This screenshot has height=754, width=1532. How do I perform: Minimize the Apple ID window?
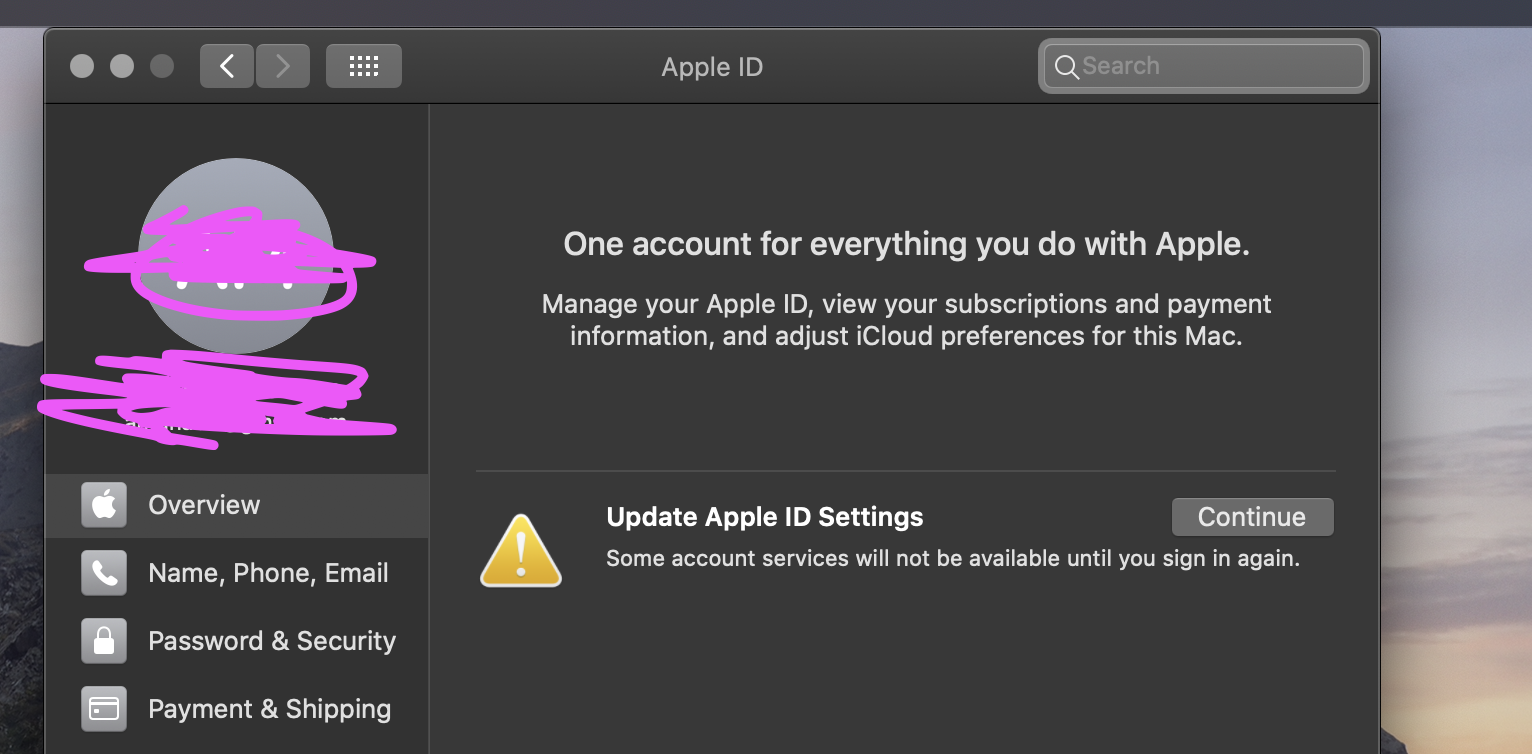[x=122, y=66]
